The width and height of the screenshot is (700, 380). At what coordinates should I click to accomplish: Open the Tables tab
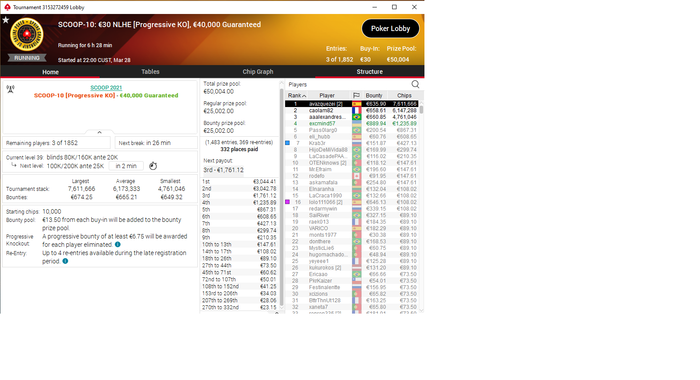pyautogui.click(x=150, y=71)
